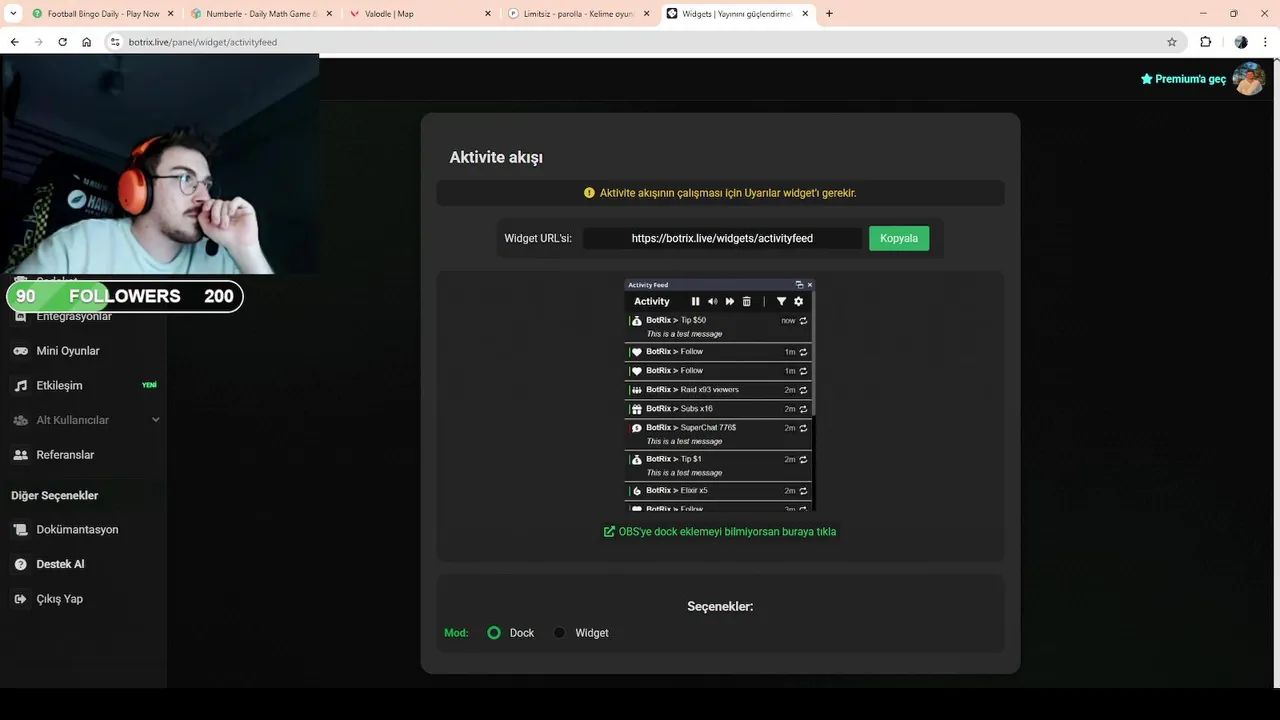
Task: Click the Referanslar people icon
Action: (x=20, y=455)
